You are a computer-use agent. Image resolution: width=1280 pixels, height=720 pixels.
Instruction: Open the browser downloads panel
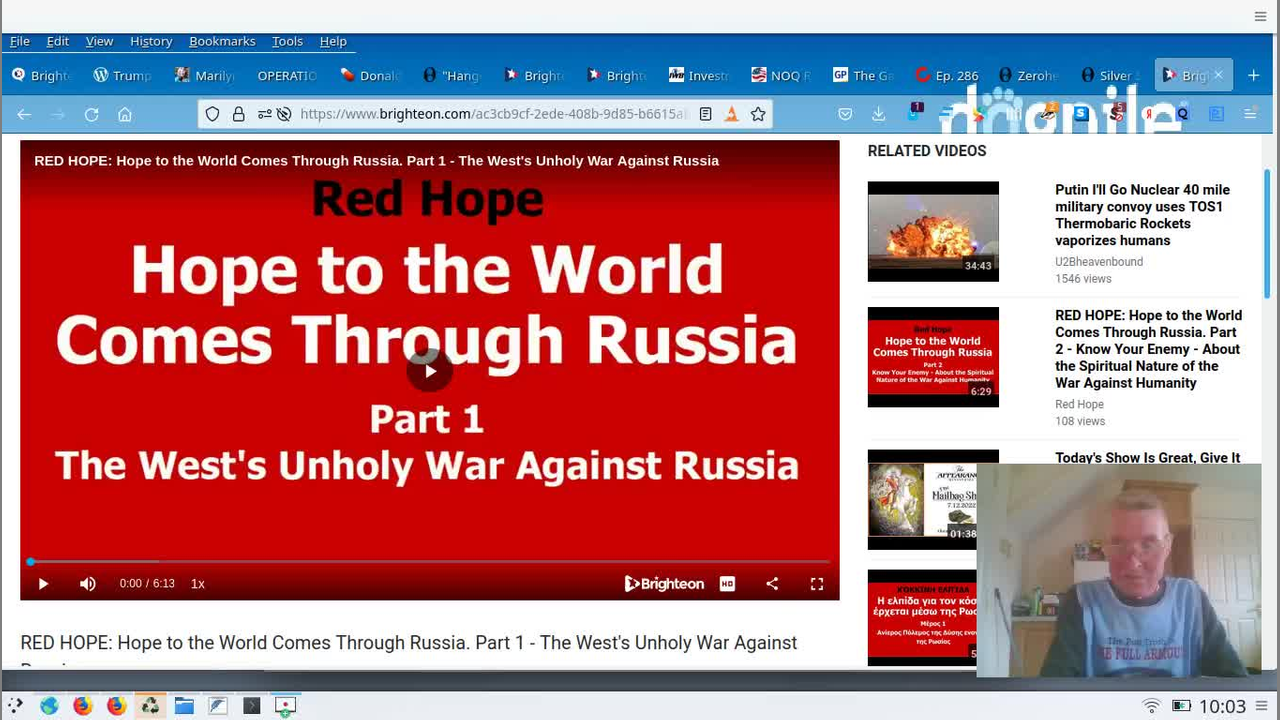coord(878,115)
